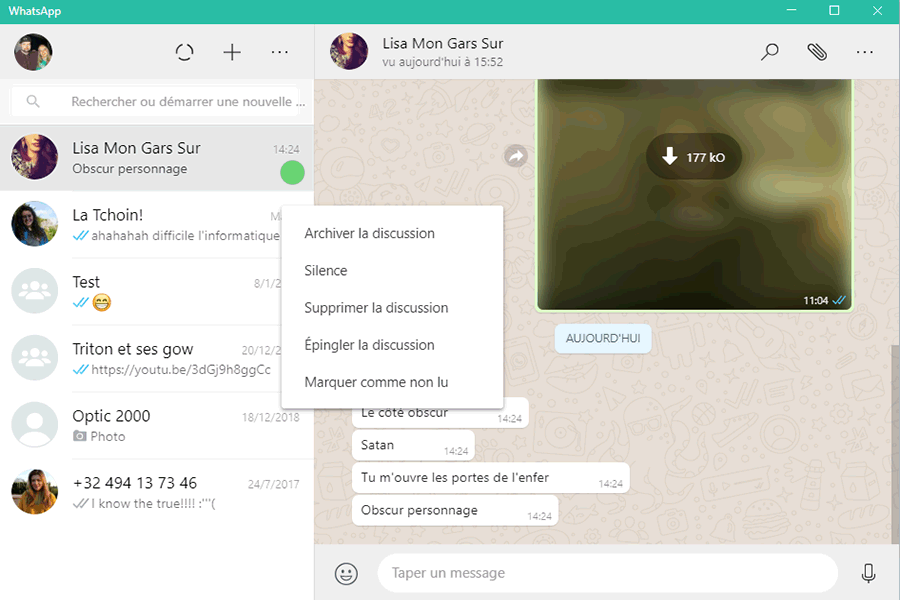Open your own profile avatar
900x600 pixels.
click(x=33, y=52)
